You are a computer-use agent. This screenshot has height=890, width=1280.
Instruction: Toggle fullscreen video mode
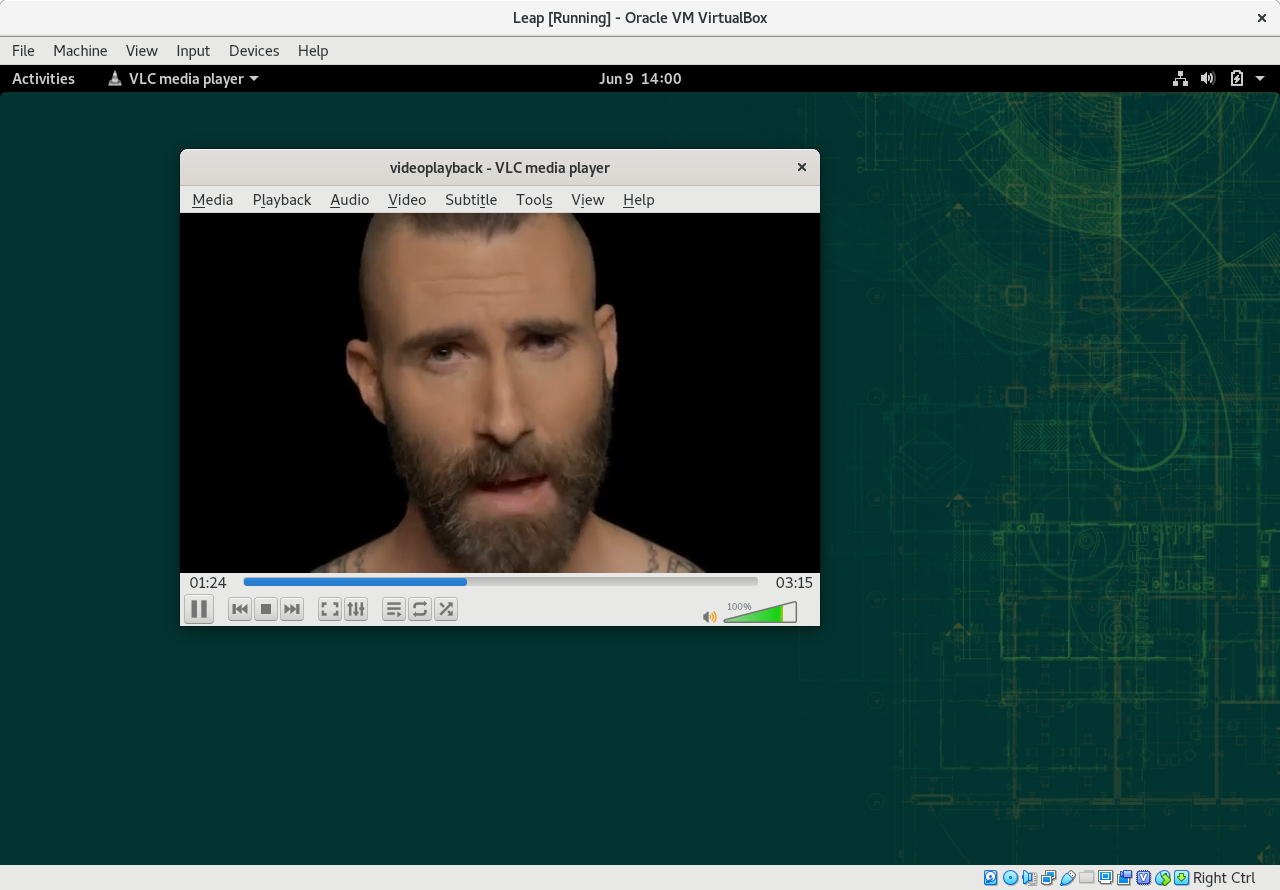[x=330, y=609]
